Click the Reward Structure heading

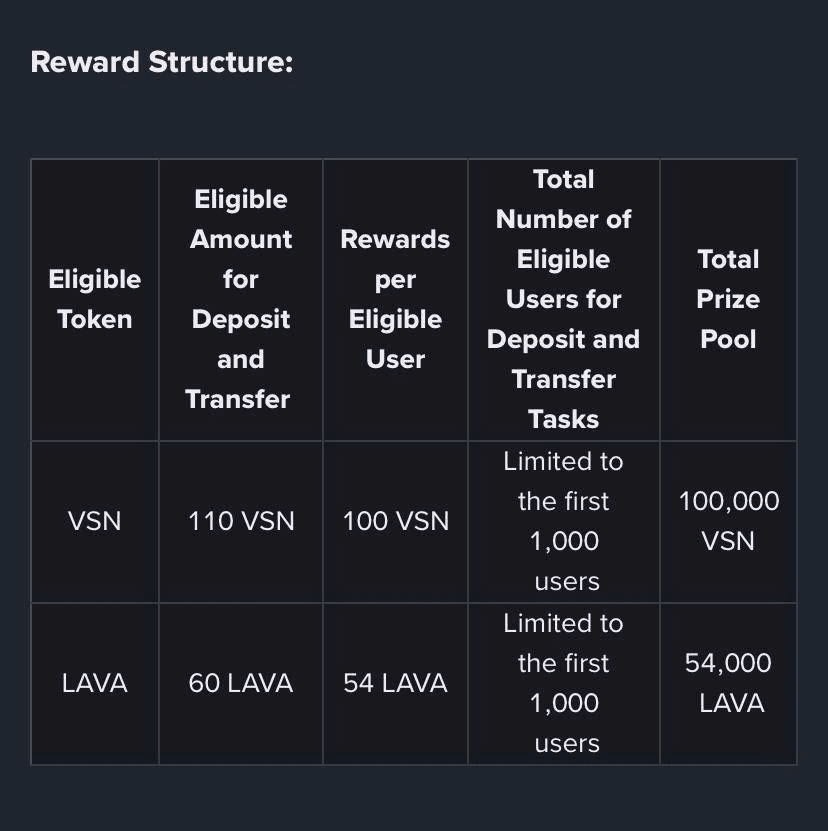pos(162,62)
